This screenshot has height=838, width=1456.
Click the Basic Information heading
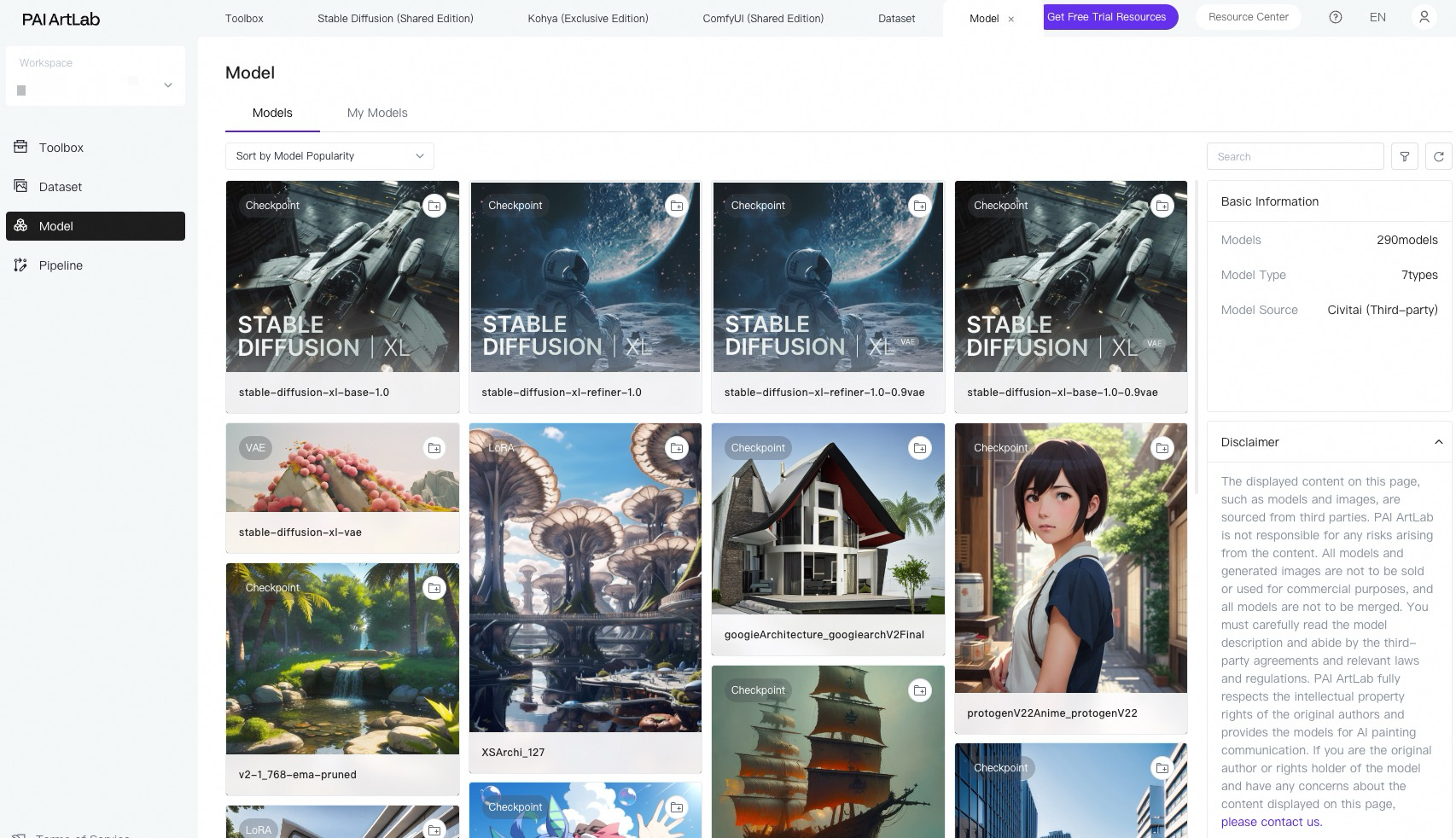(1270, 201)
